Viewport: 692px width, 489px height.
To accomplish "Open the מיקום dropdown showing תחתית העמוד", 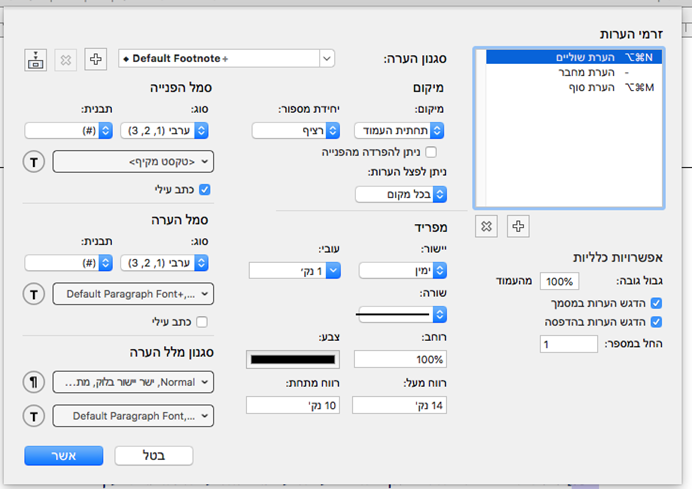I will [x=399, y=131].
